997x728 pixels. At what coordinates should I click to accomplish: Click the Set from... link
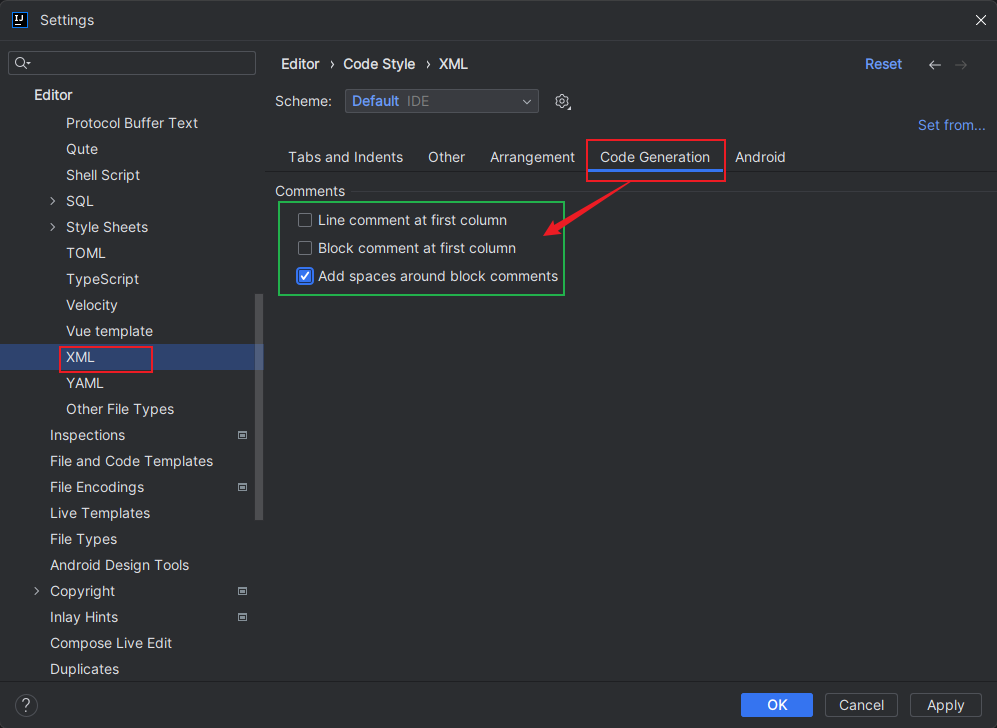click(x=951, y=125)
